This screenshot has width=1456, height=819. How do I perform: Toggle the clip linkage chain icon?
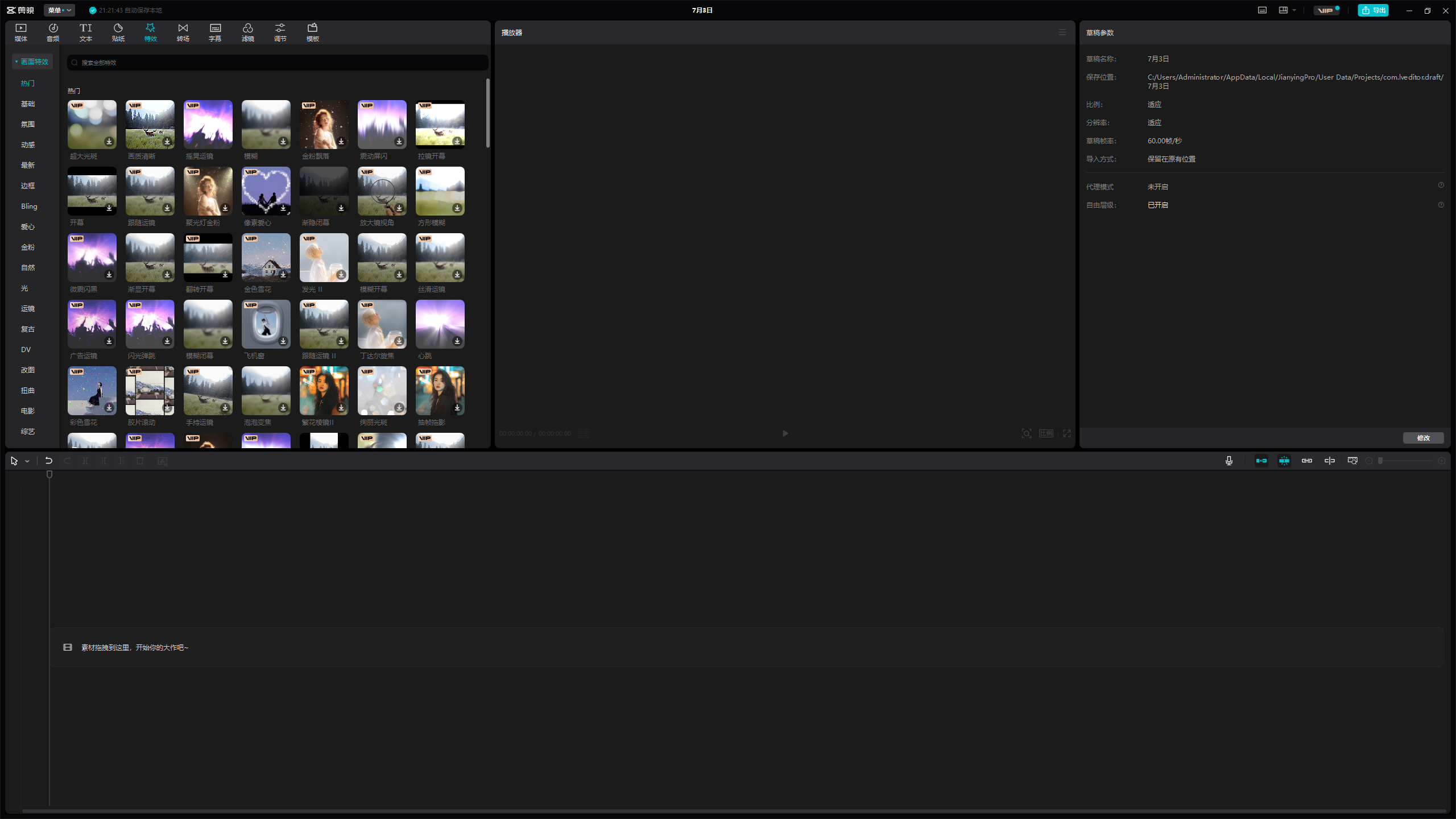pyautogui.click(x=1306, y=461)
